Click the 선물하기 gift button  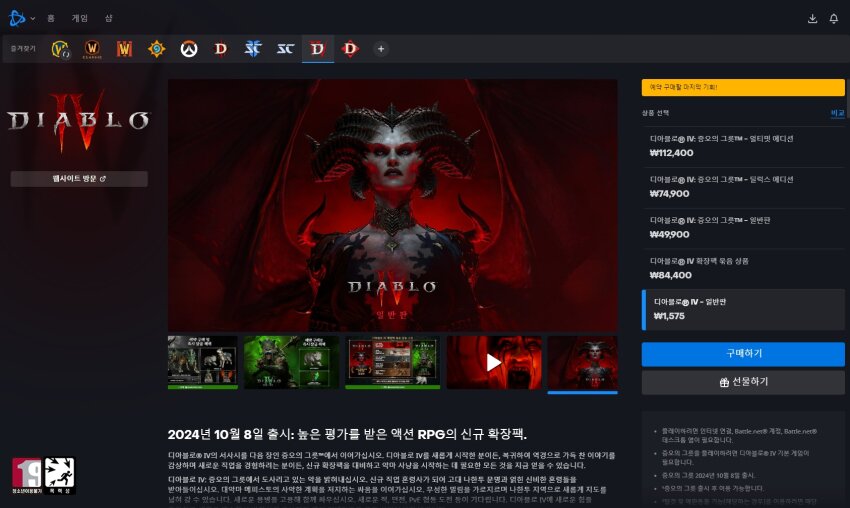click(x=743, y=382)
